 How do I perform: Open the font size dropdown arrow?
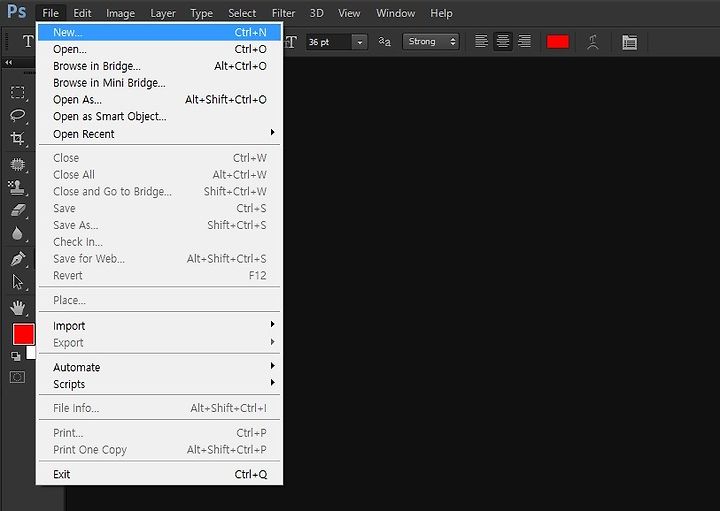point(360,42)
